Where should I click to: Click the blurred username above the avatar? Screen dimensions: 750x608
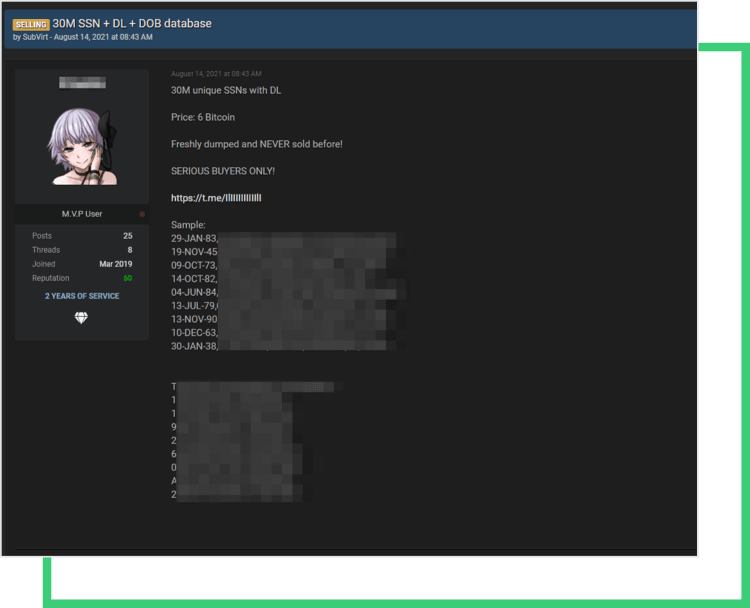pyautogui.click(x=82, y=83)
